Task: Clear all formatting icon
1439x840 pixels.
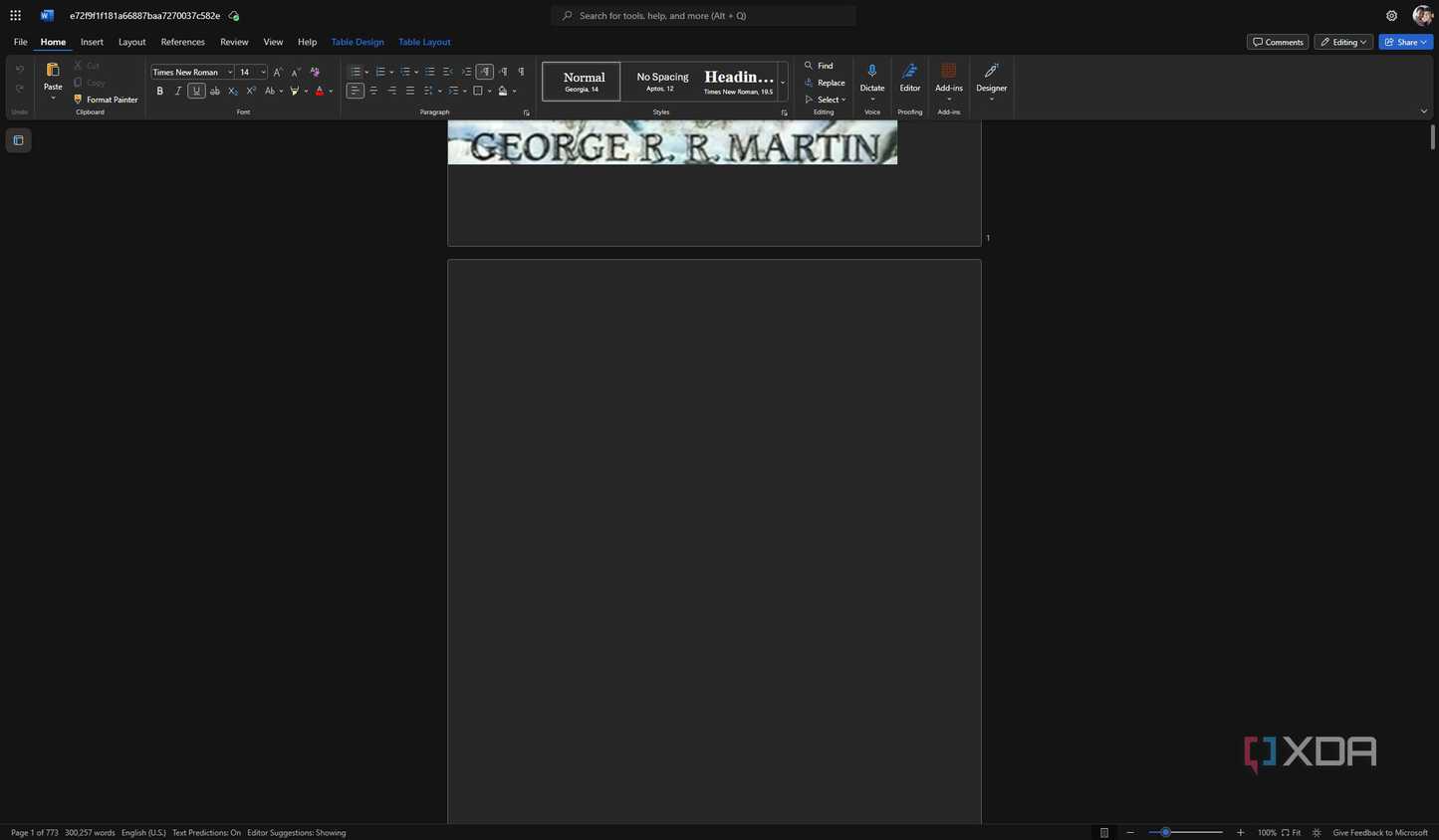Action: pos(315,72)
